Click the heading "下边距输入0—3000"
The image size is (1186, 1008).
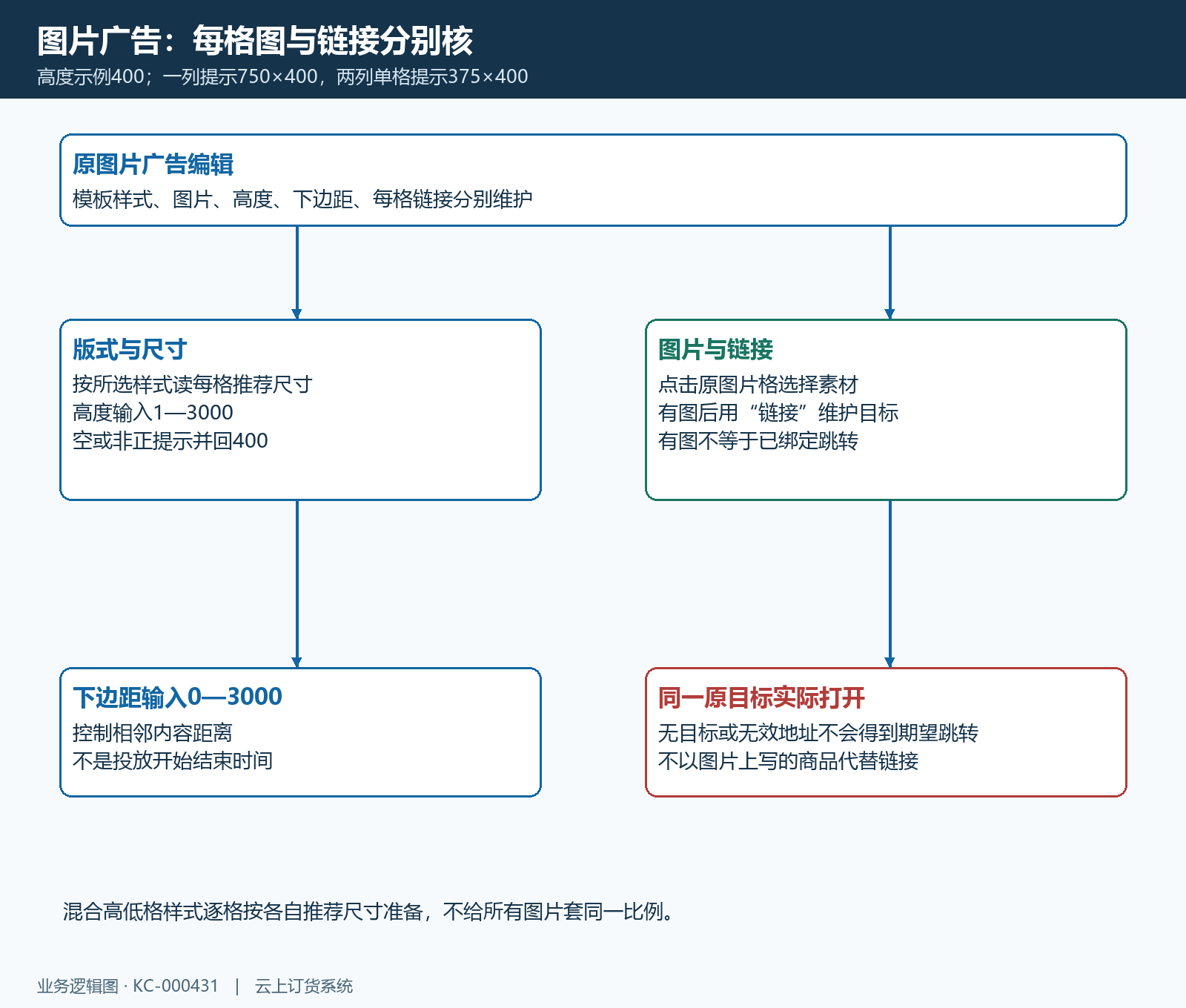pyautogui.click(x=177, y=697)
